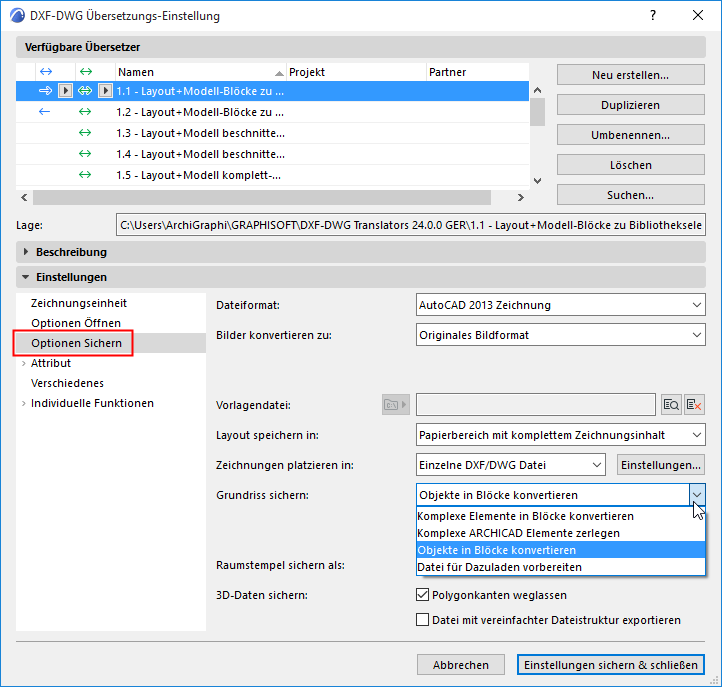Open Verschiedenes settings page
Screen dimensions: 722x687
pos(67,383)
